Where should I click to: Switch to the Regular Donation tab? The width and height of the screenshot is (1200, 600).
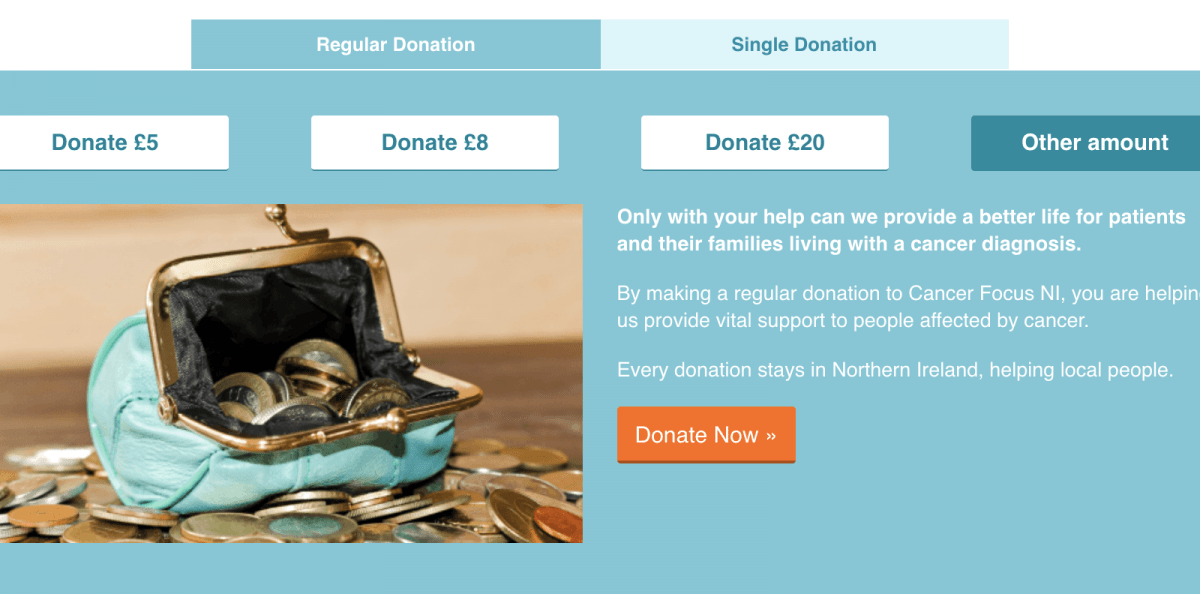pos(396,45)
